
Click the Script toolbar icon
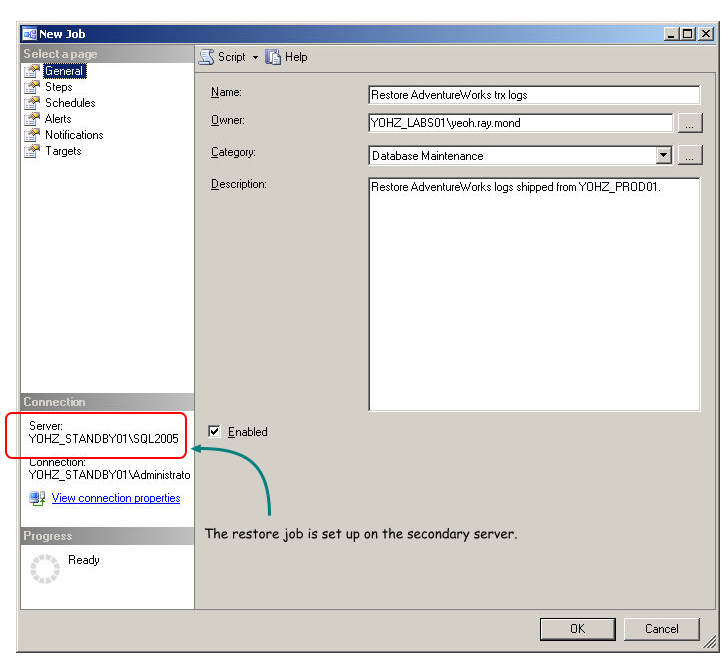coord(207,57)
